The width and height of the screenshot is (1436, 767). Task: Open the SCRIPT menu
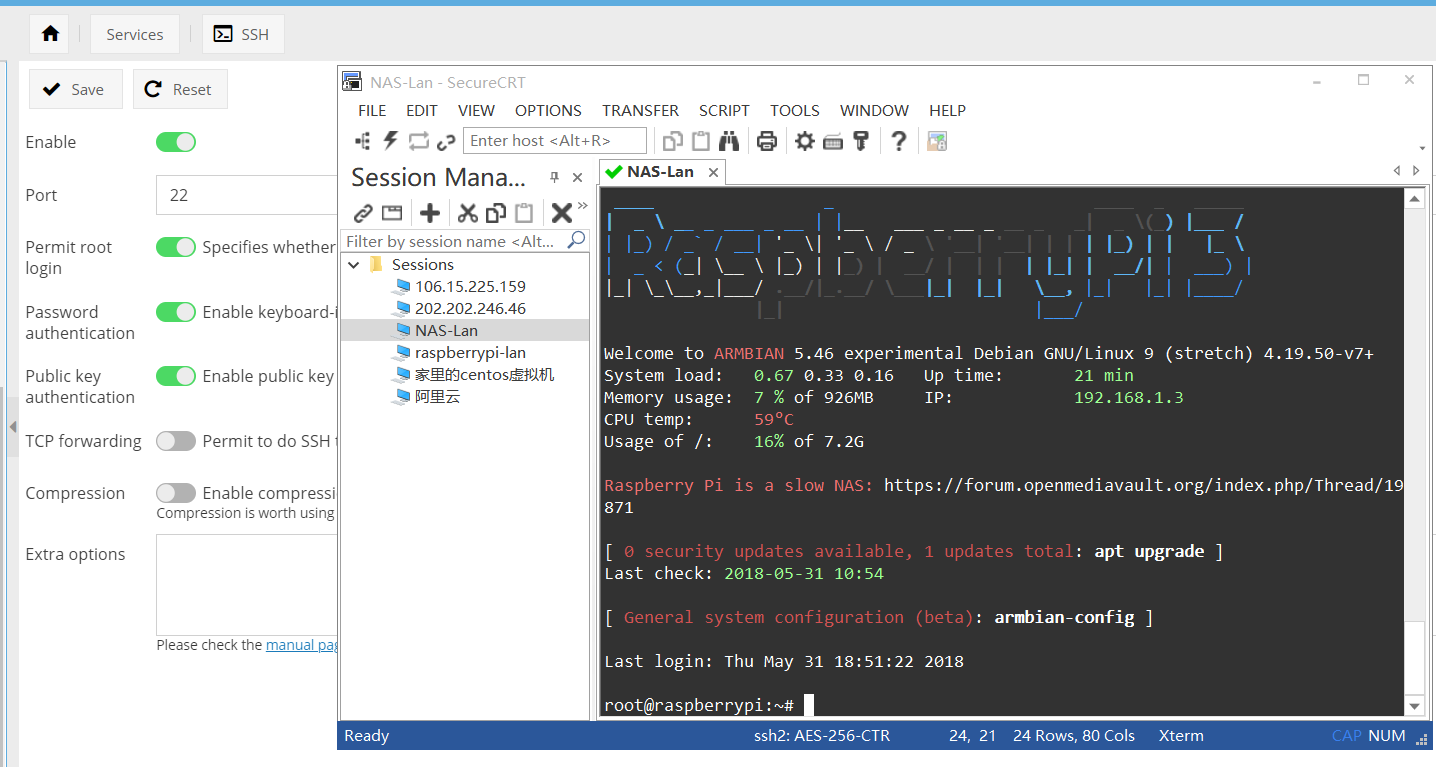724,110
